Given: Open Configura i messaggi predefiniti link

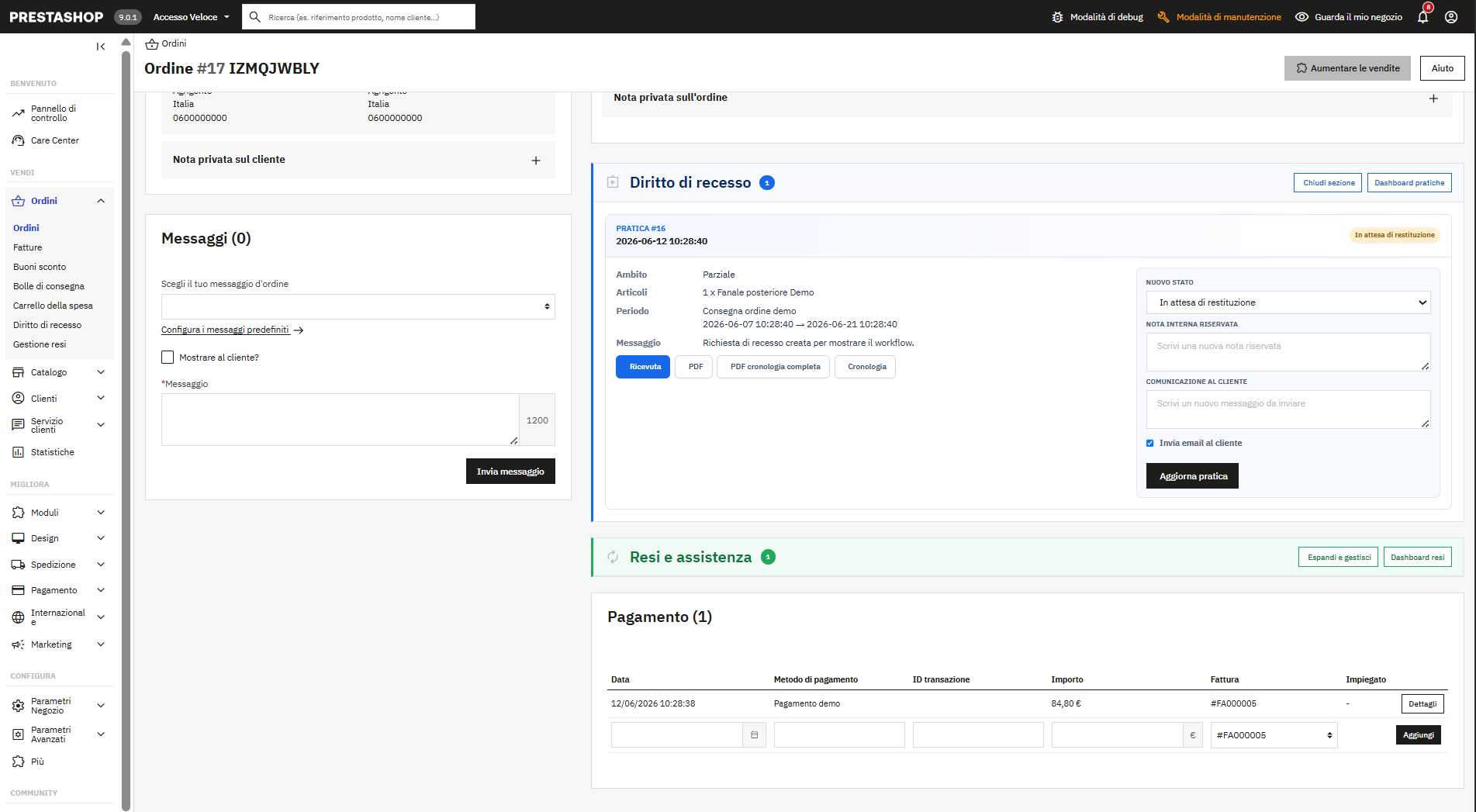Looking at the screenshot, I should pyautogui.click(x=232, y=330).
